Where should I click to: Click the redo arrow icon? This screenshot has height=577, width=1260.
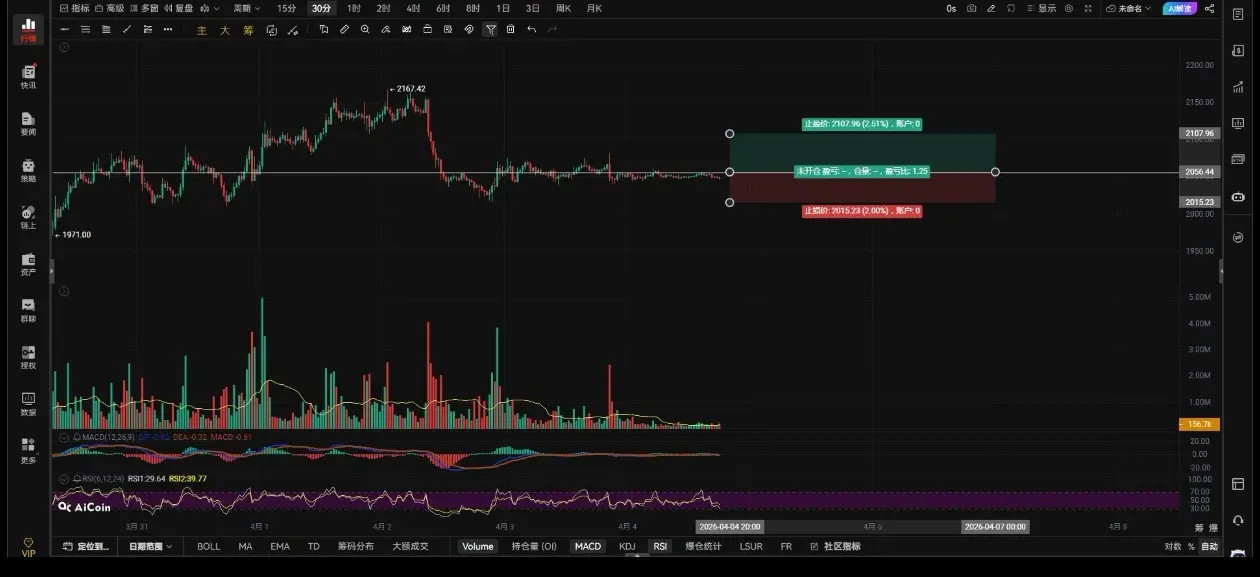552,29
